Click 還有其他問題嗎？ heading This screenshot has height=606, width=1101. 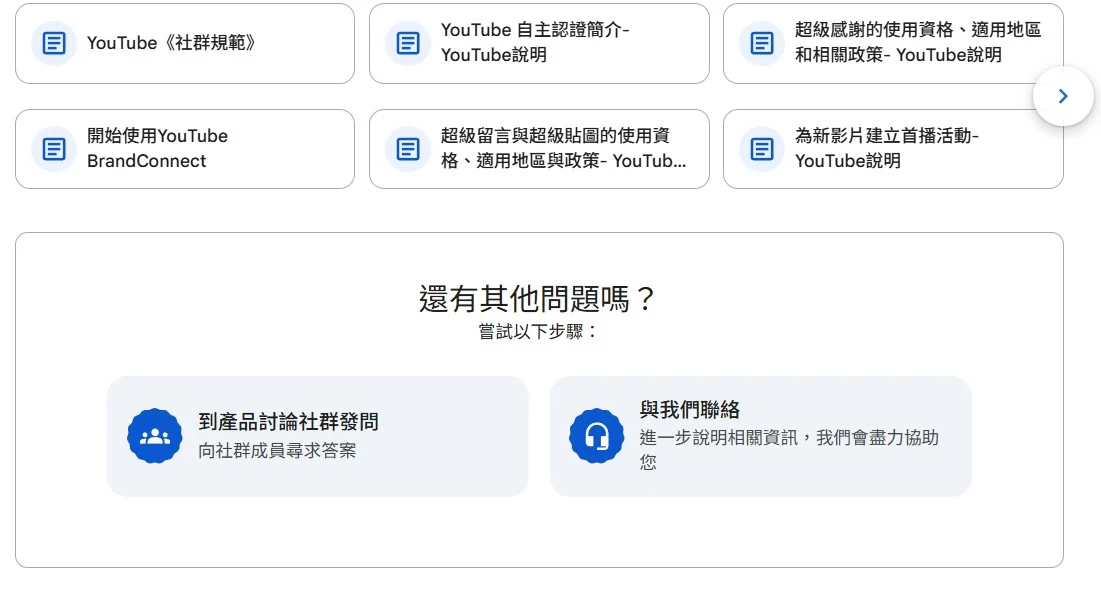[537, 299]
